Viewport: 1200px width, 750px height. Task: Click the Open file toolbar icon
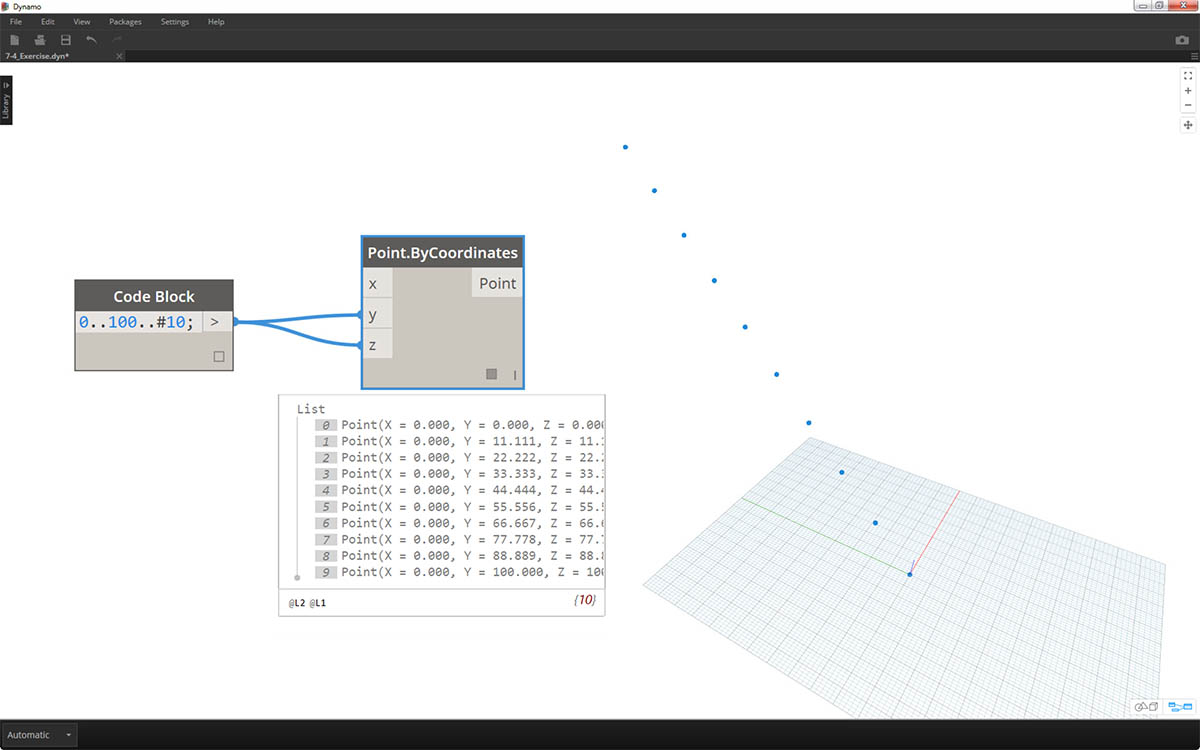click(x=40, y=40)
